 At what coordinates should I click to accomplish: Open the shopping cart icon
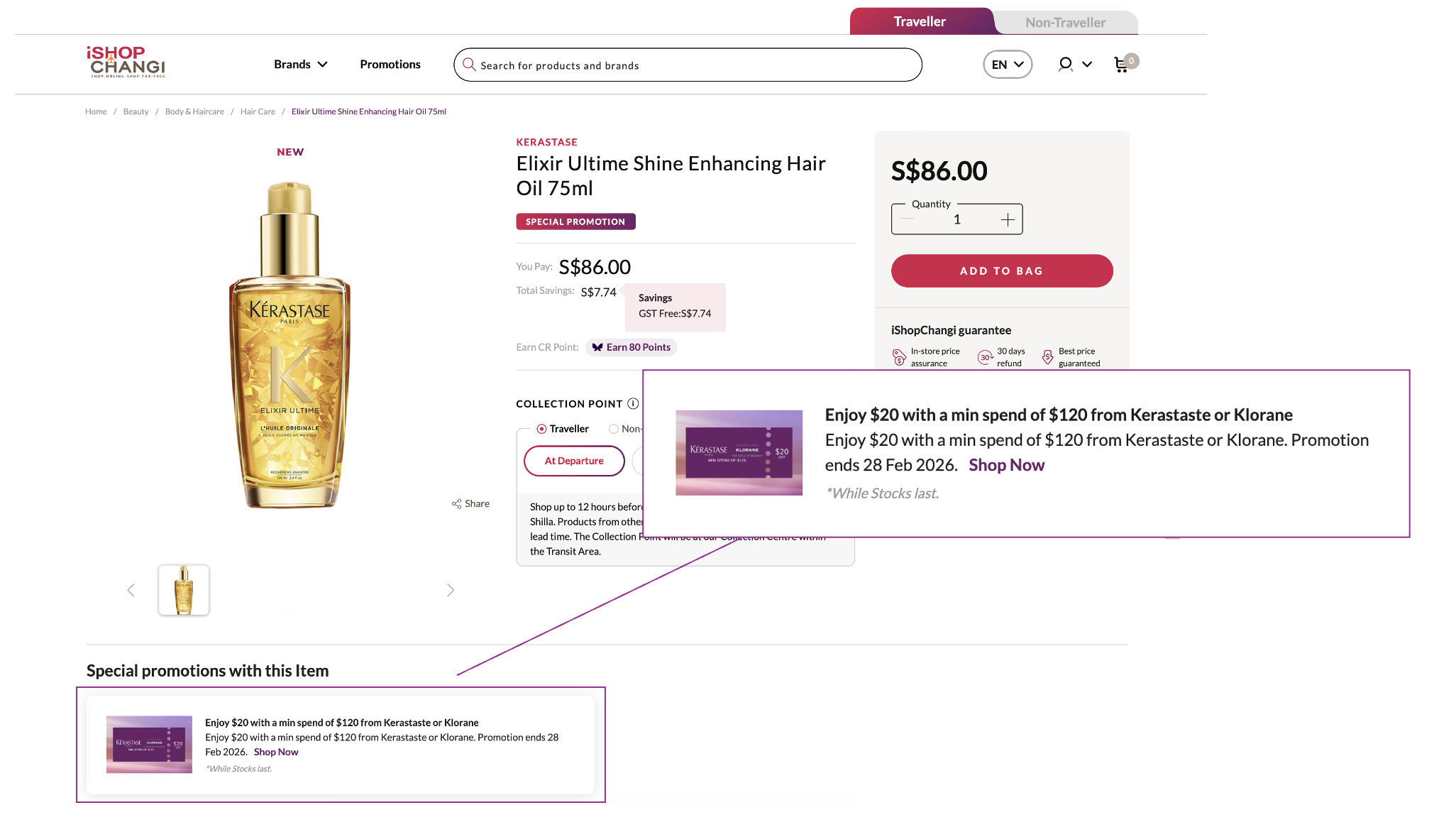tap(1122, 65)
